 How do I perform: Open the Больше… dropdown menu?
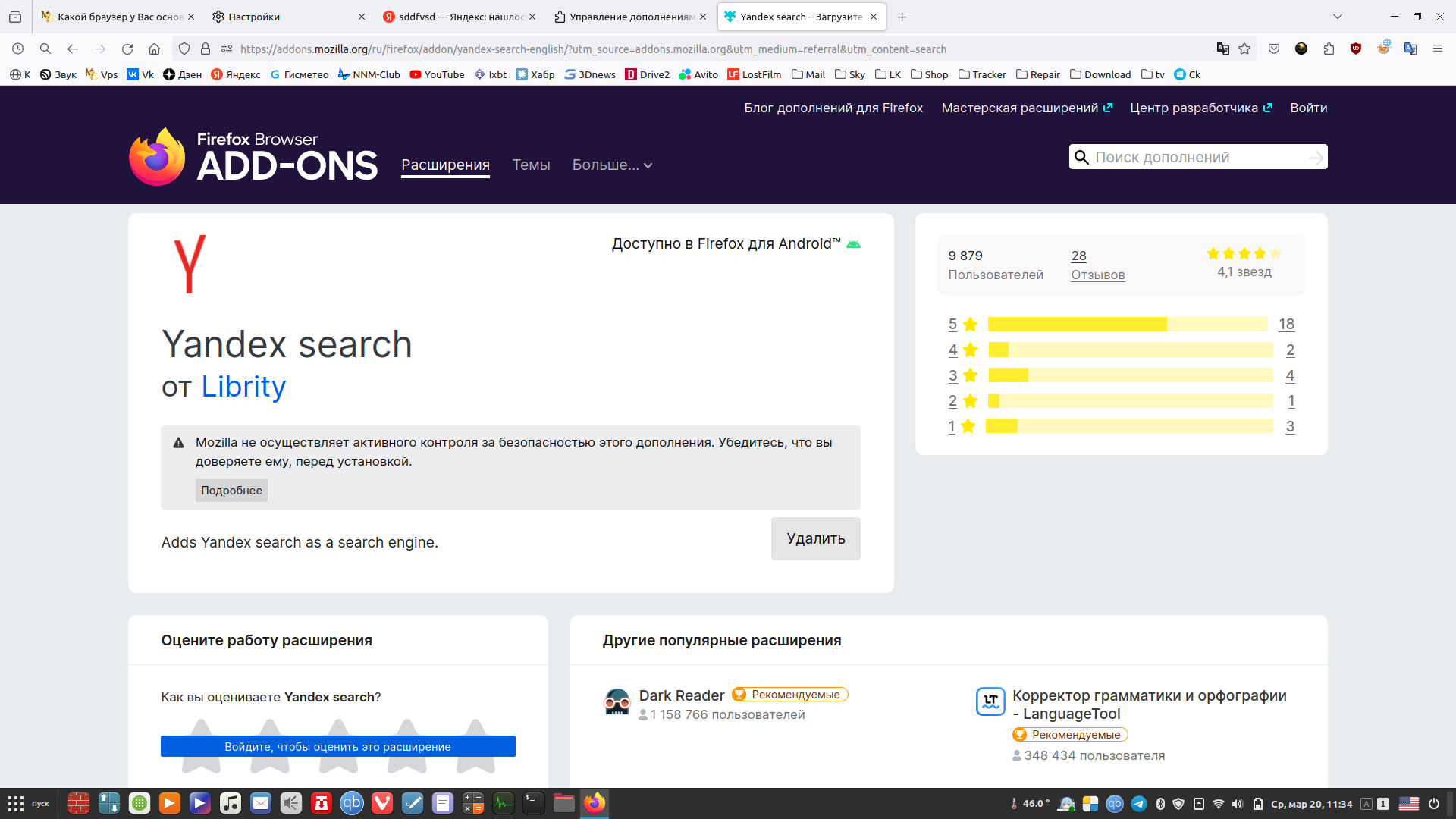(612, 165)
